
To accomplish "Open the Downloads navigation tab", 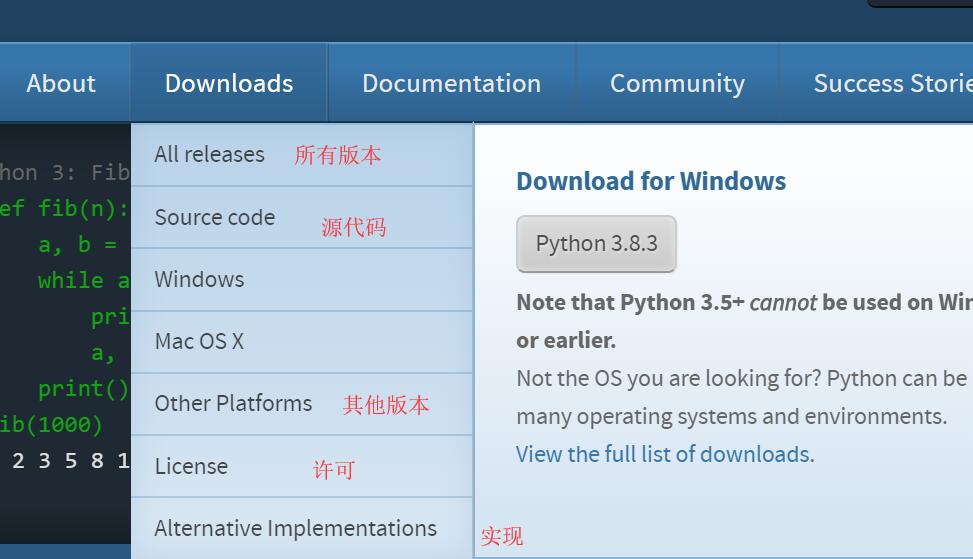I will [229, 83].
